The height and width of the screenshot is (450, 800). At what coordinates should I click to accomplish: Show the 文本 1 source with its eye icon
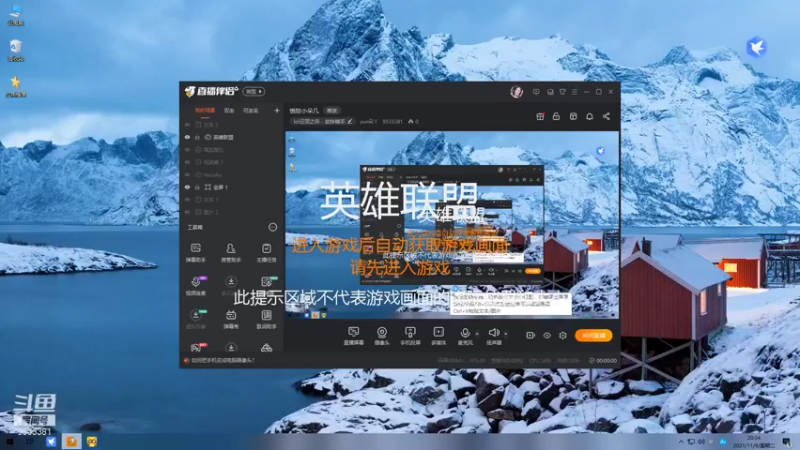point(187,199)
